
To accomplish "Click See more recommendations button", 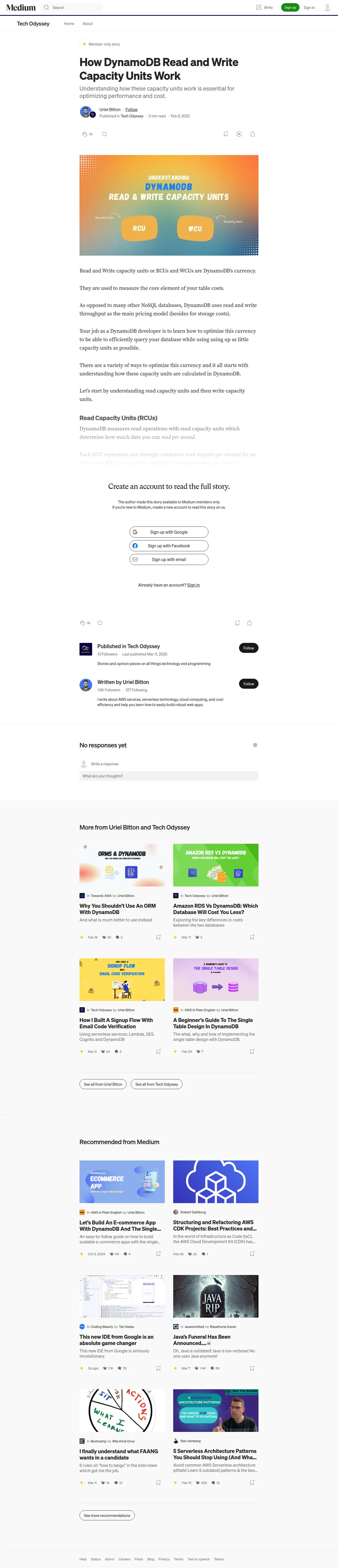I will click(107, 1515).
